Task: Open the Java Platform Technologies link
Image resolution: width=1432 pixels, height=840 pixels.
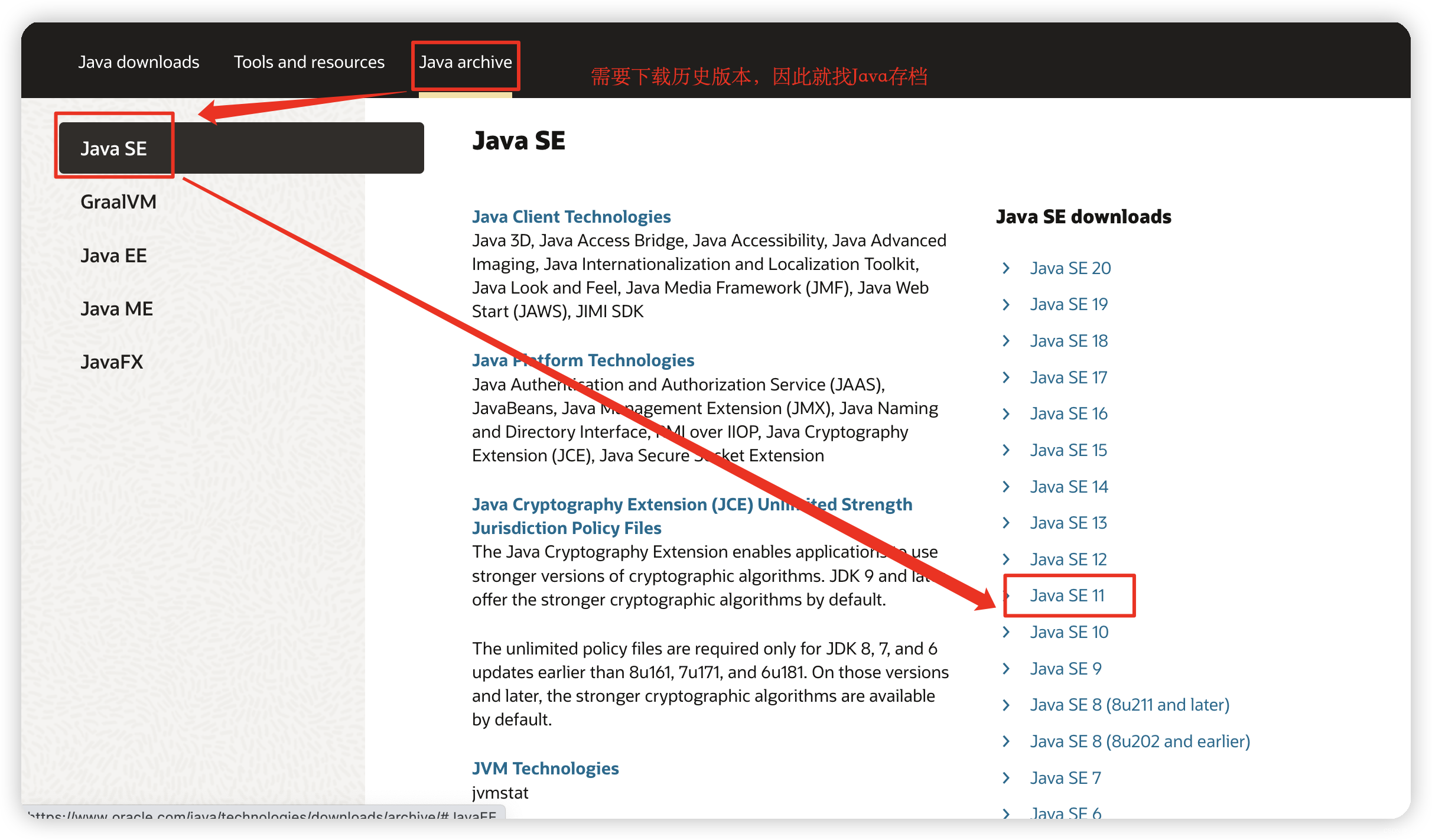Action: (x=583, y=360)
